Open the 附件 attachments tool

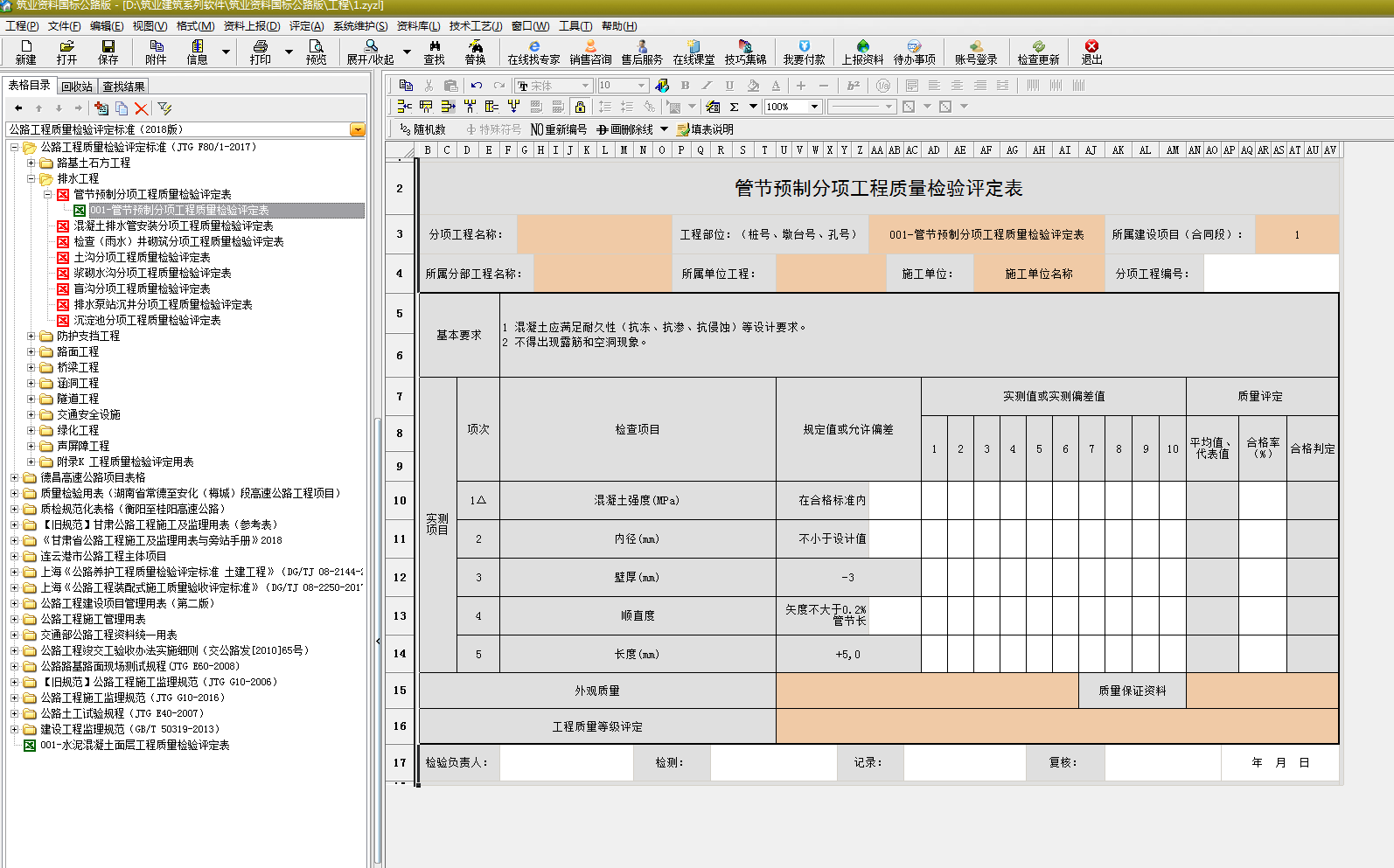(x=156, y=52)
